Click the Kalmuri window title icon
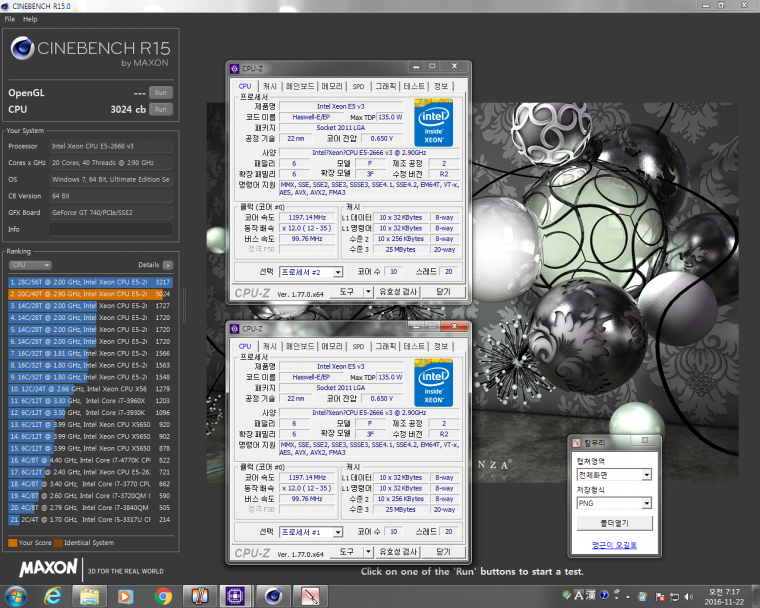The width and height of the screenshot is (760, 608). click(x=576, y=443)
